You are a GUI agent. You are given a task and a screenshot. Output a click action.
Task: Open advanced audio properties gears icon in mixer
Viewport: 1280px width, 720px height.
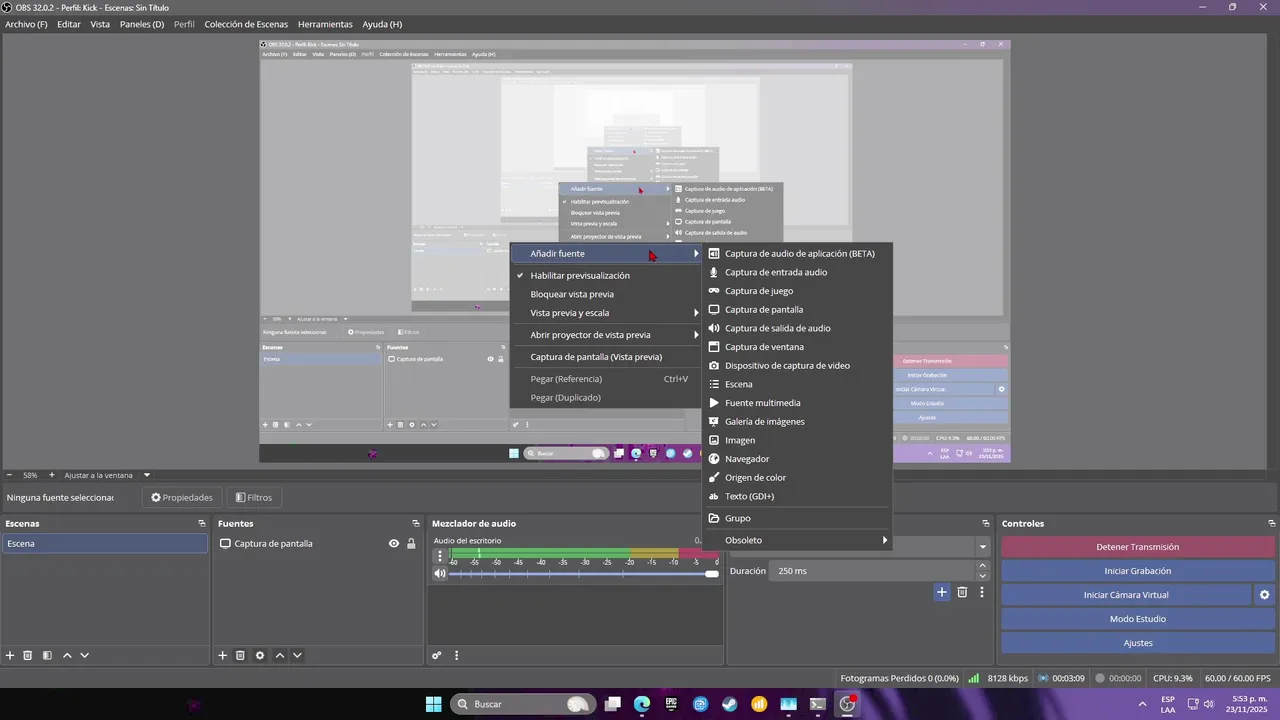pos(437,656)
